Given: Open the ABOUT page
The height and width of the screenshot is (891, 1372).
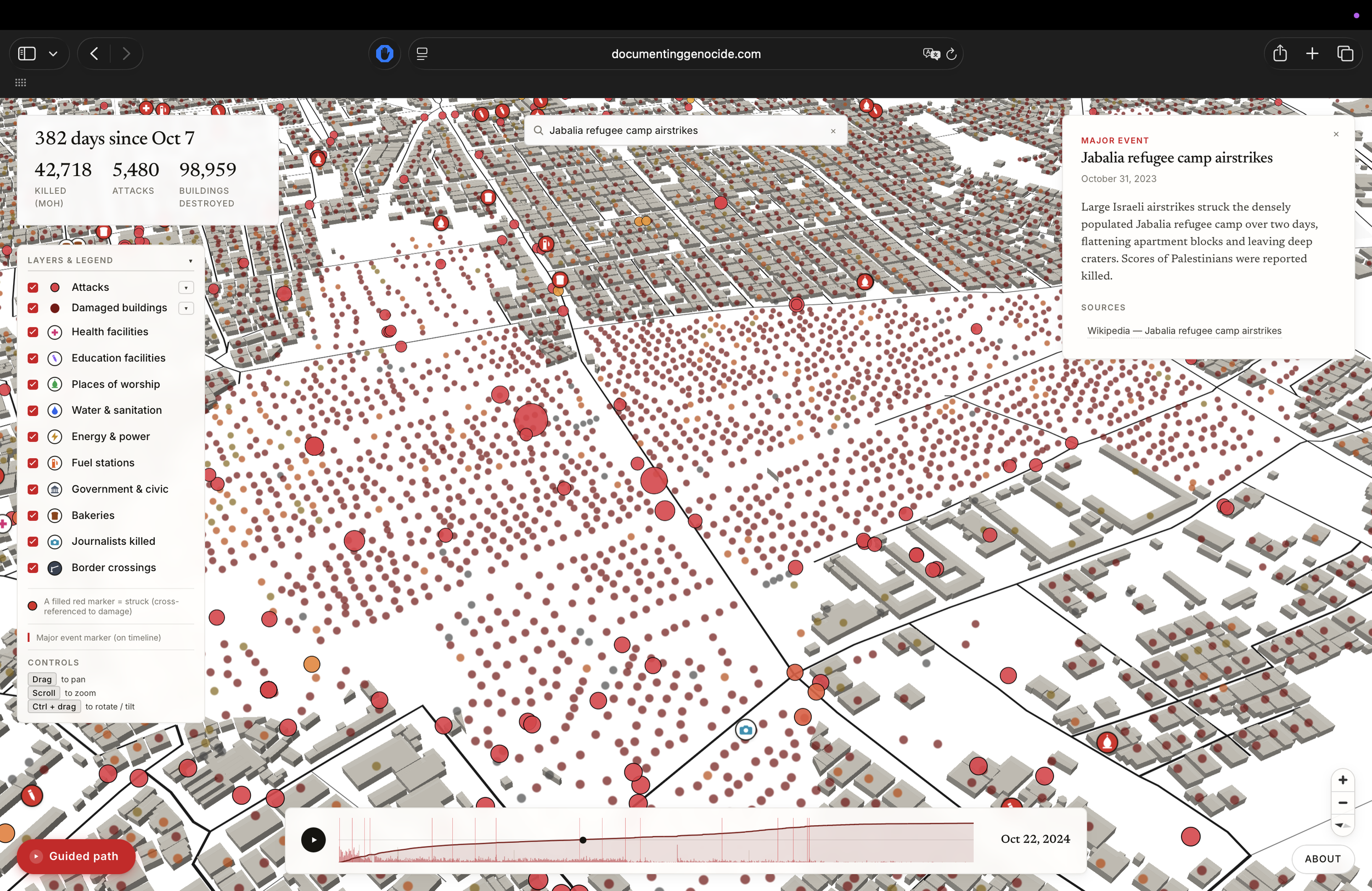Looking at the screenshot, I should coord(1323,859).
